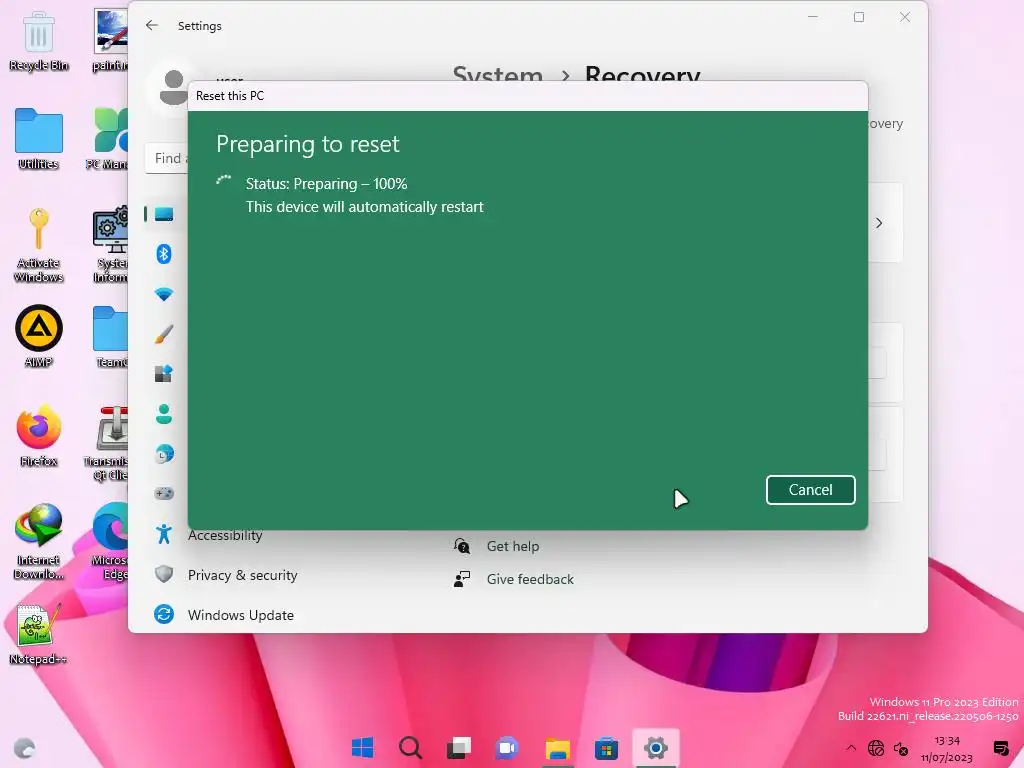Open clock and date 13:34
Image resolution: width=1024 pixels, height=768 pixels.
coord(947,748)
